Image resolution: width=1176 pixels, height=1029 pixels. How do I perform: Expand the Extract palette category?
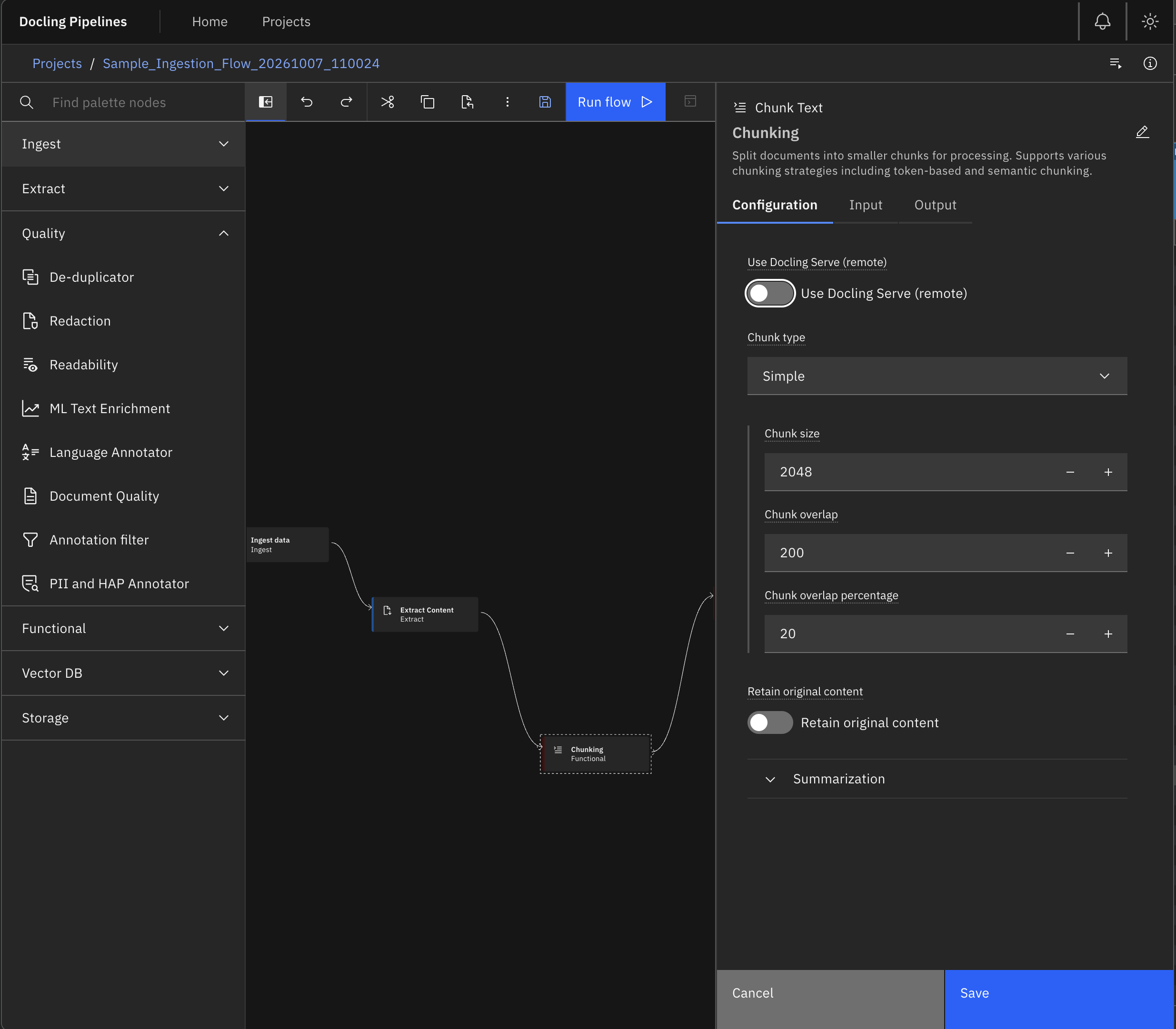(x=123, y=189)
